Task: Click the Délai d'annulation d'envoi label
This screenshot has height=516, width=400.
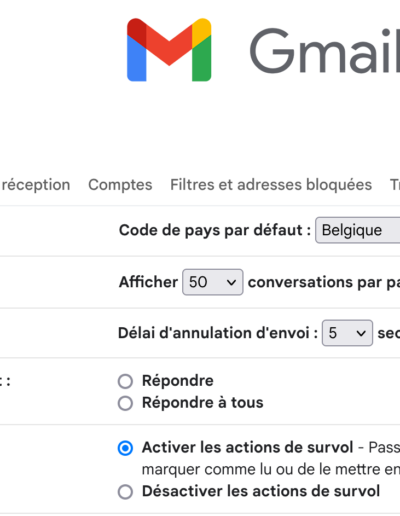Action: tap(218, 333)
